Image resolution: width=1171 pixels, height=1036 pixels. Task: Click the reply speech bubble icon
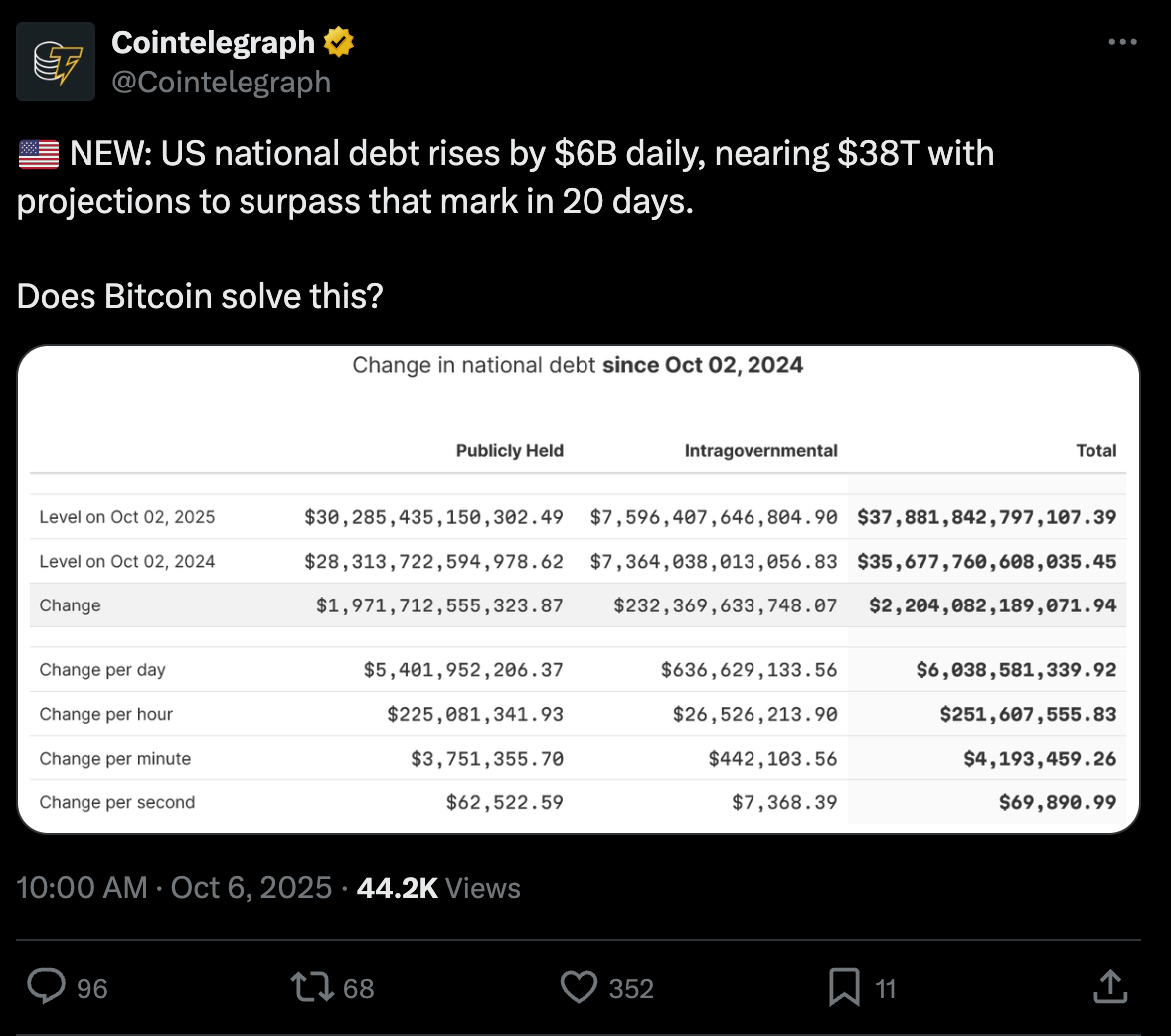pos(46,987)
